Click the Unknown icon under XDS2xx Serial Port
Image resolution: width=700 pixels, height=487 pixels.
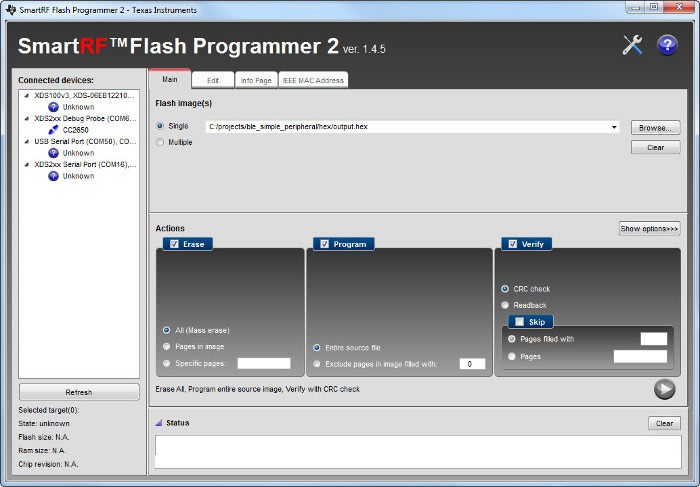[x=53, y=176]
